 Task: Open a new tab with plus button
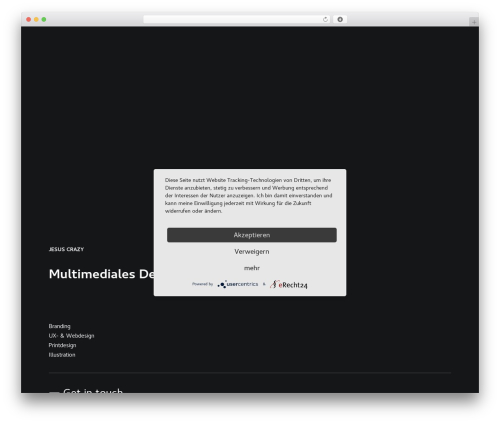click(474, 22)
